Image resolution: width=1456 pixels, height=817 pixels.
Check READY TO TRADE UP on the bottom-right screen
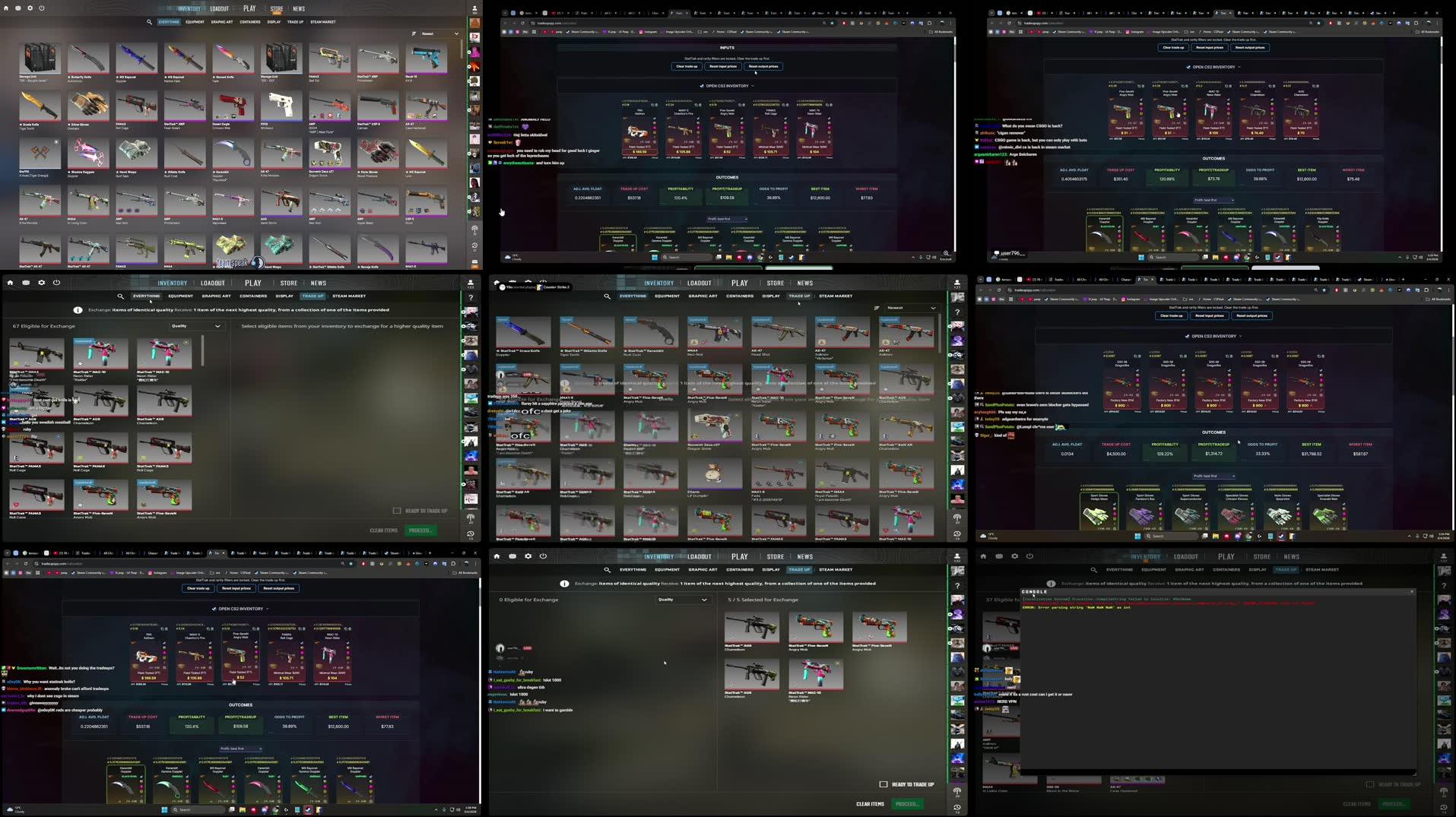[1369, 784]
